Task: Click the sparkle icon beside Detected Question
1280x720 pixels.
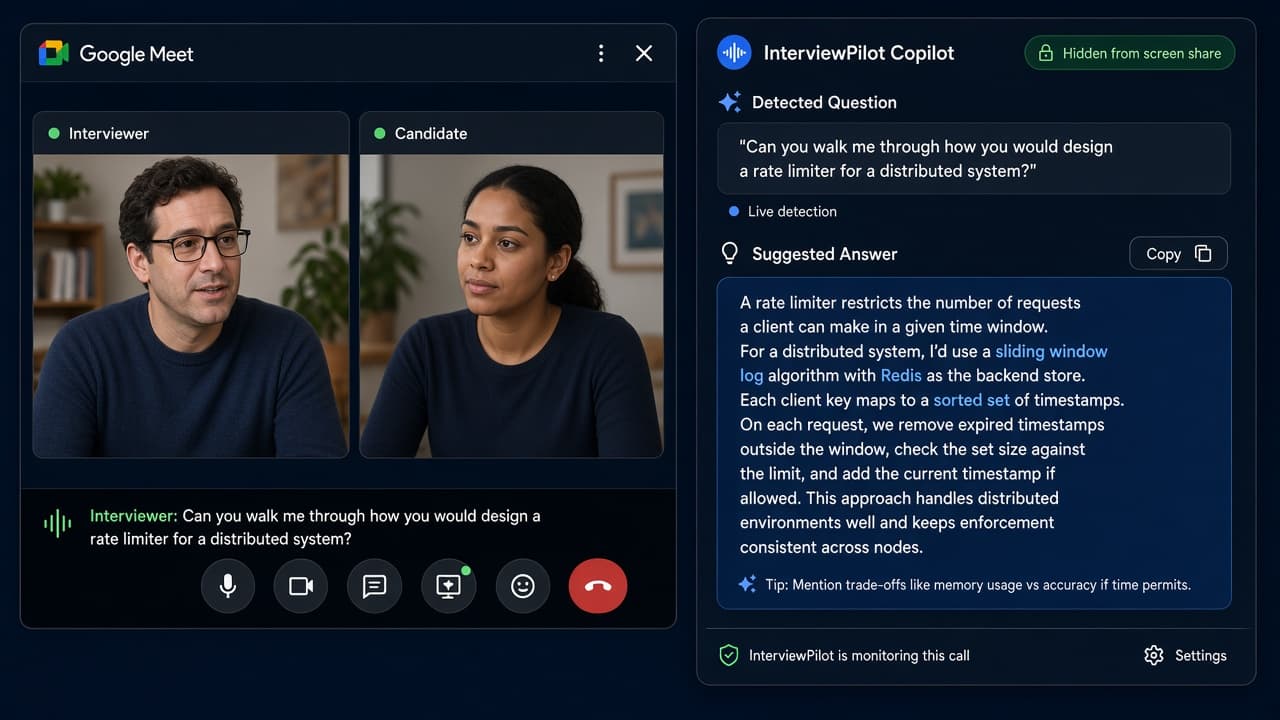Action: (730, 102)
